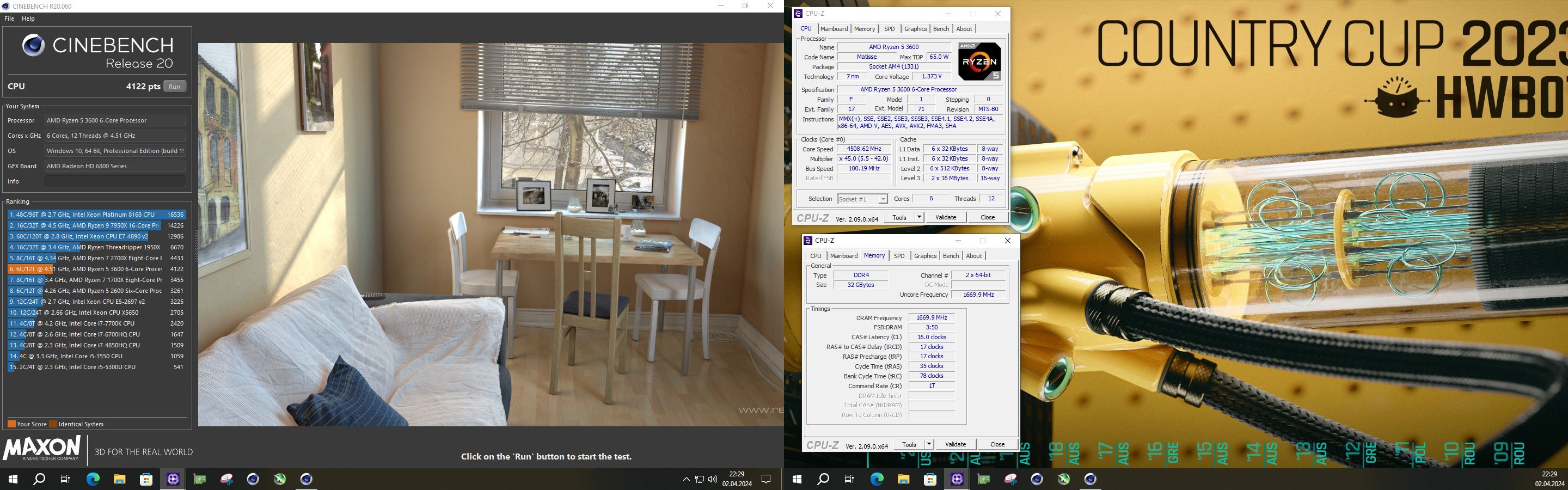
Task: Open Mainboard tab in Timings CPU-Z window
Action: click(844, 256)
